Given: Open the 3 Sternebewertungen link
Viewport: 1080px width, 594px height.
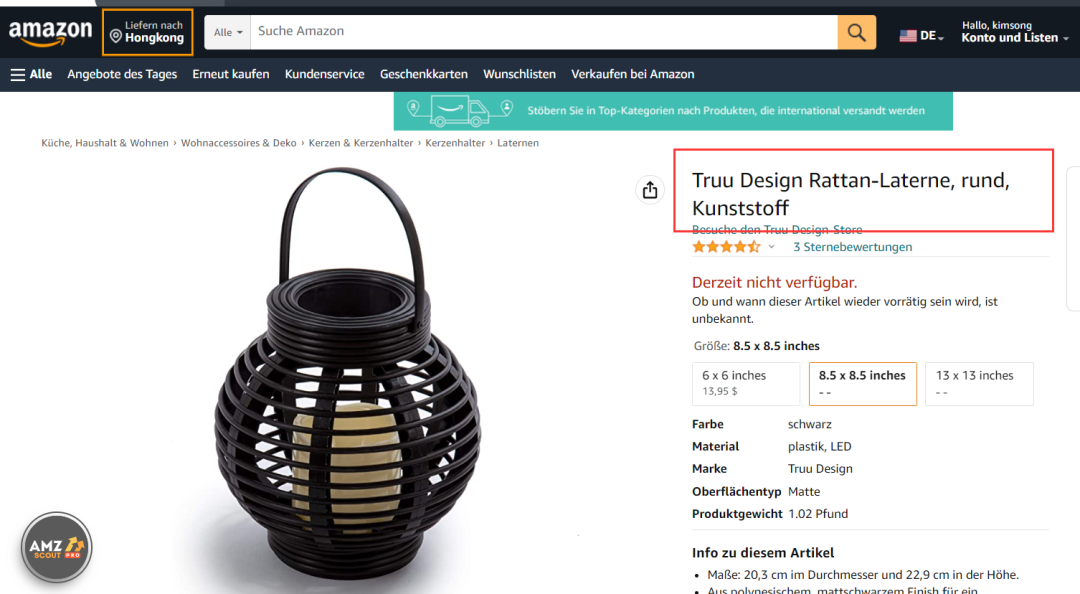Looking at the screenshot, I should (x=852, y=247).
